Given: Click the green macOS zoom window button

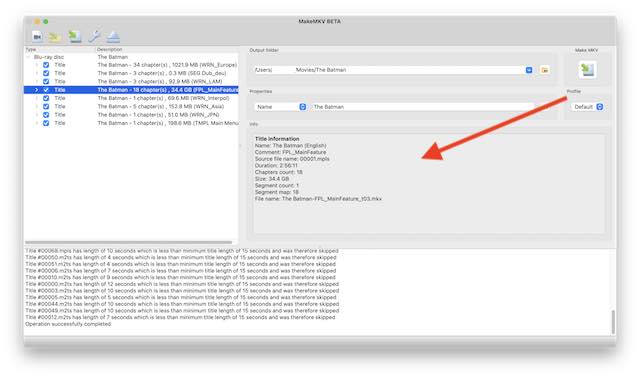Looking at the screenshot, I should point(46,21).
